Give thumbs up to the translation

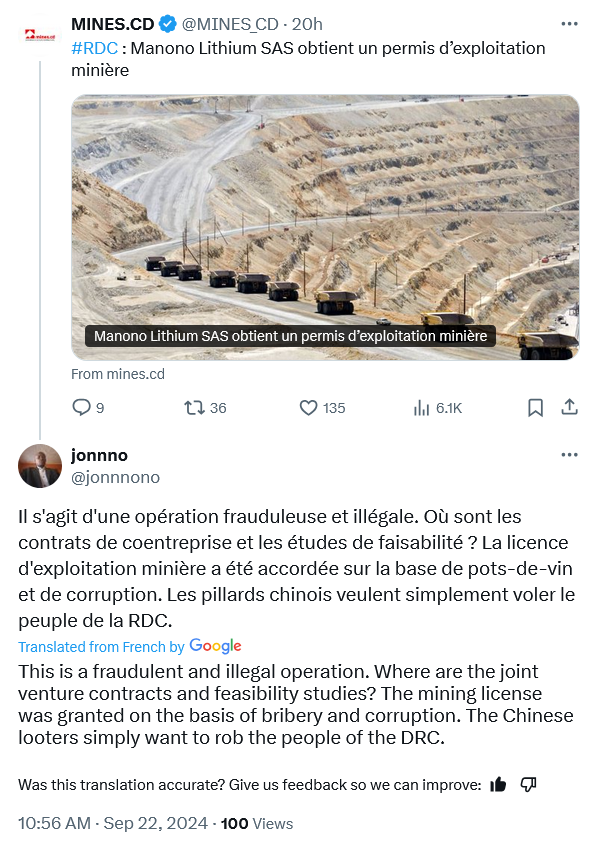pos(498,784)
